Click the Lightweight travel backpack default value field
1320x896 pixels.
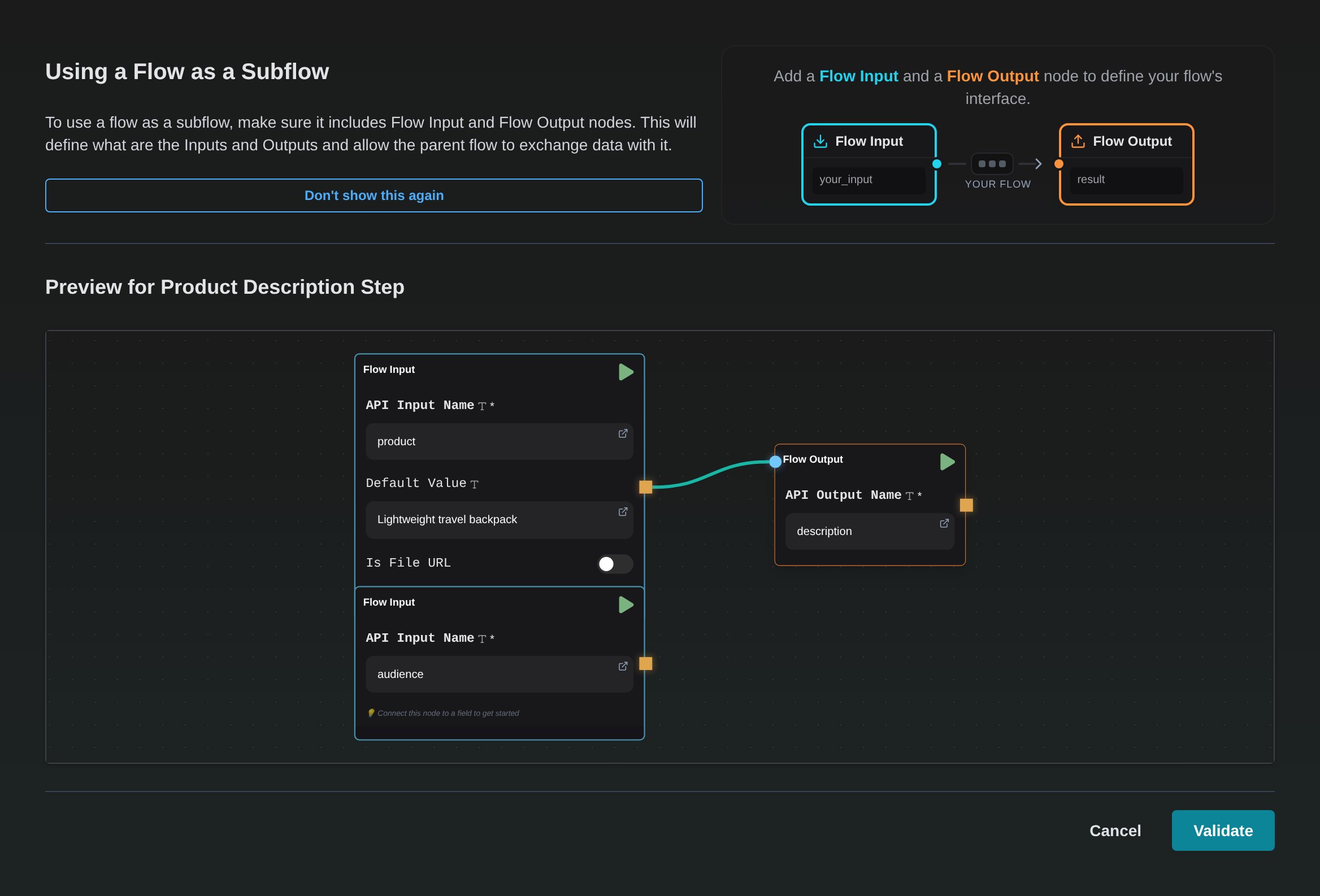tap(500, 520)
